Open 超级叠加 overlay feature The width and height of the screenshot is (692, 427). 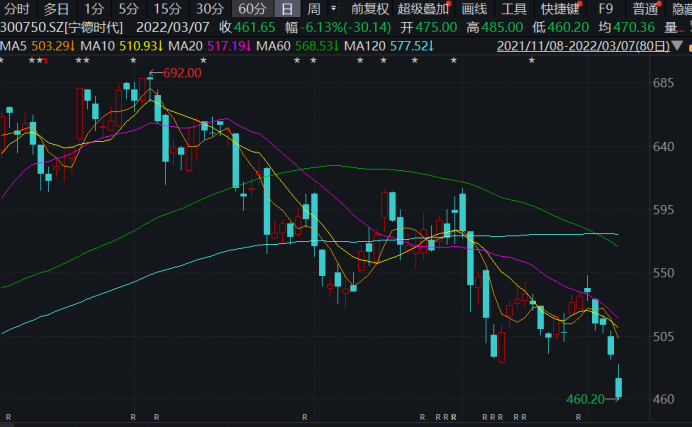[x=423, y=8]
